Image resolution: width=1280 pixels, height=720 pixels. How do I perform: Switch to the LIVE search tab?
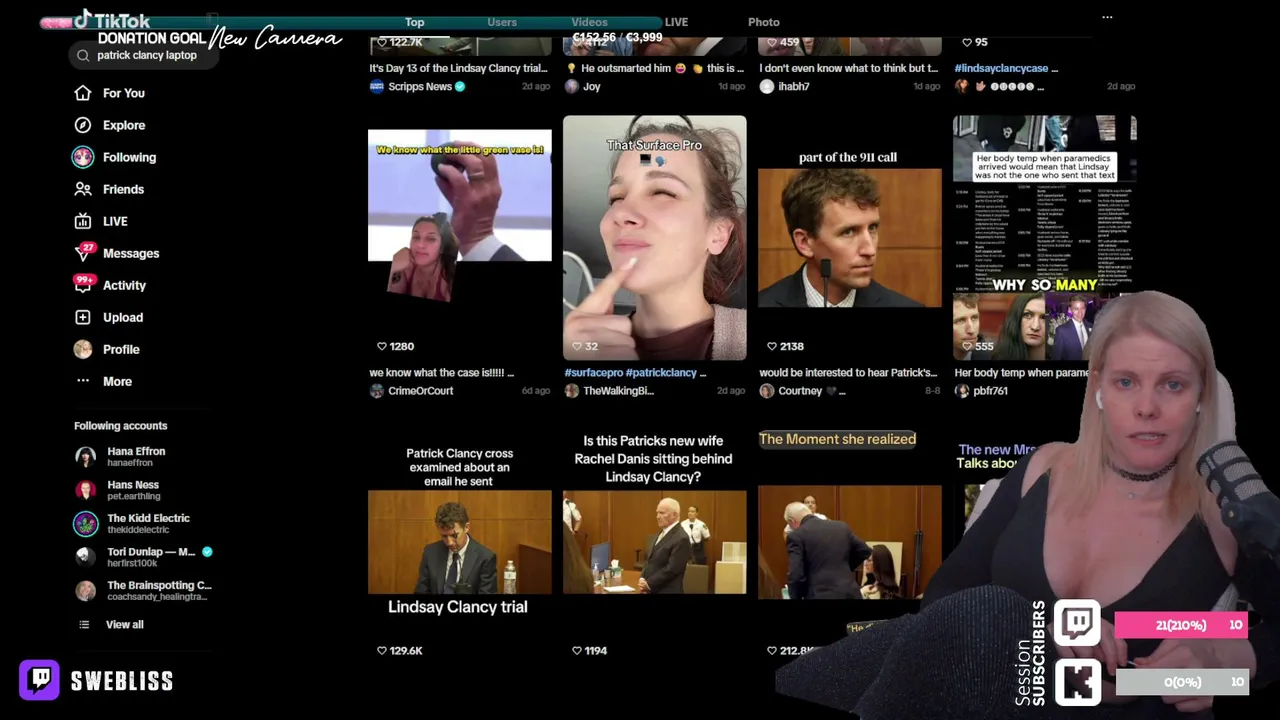coord(676,22)
